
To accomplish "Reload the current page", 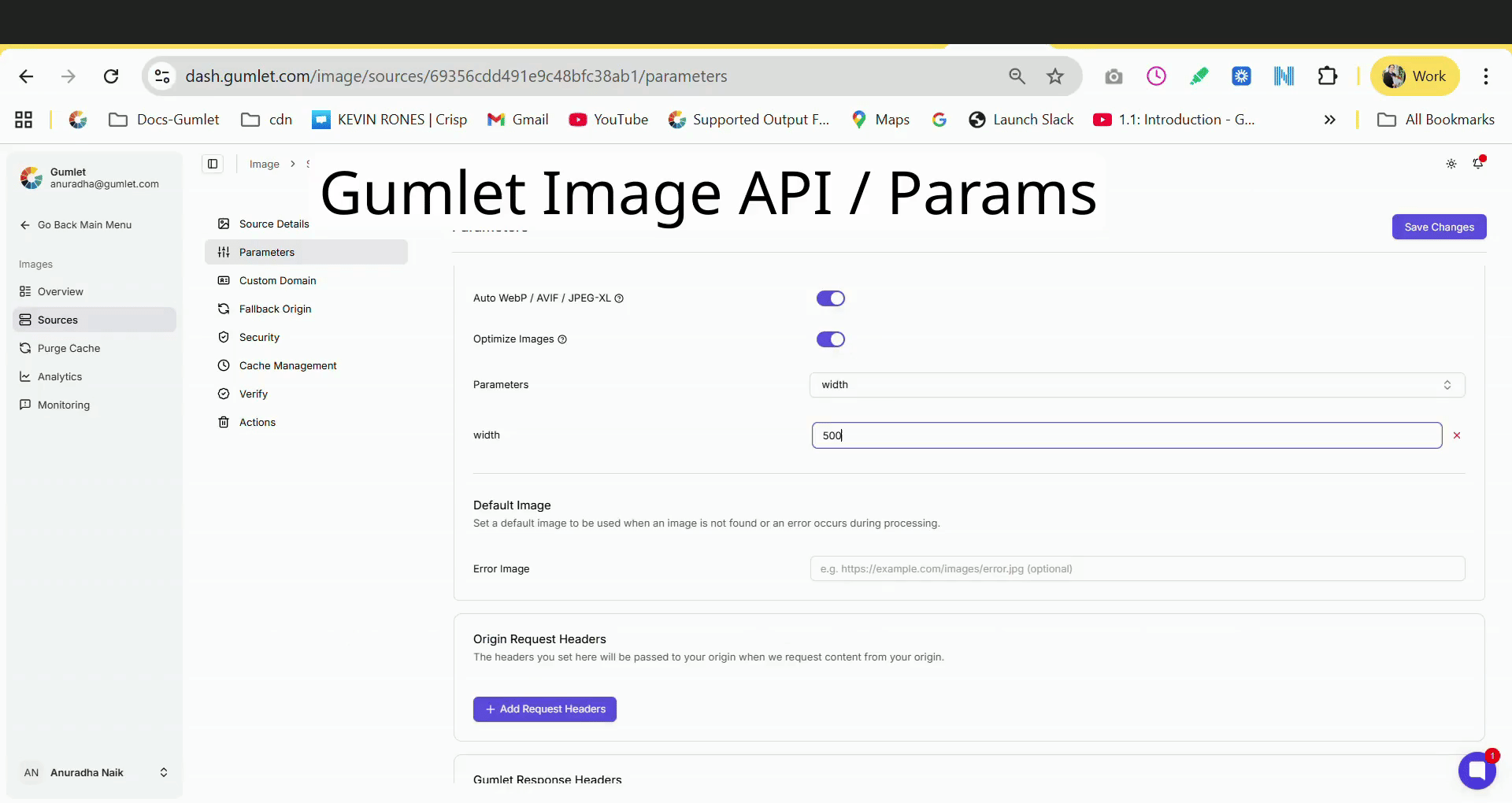I will pos(111,76).
